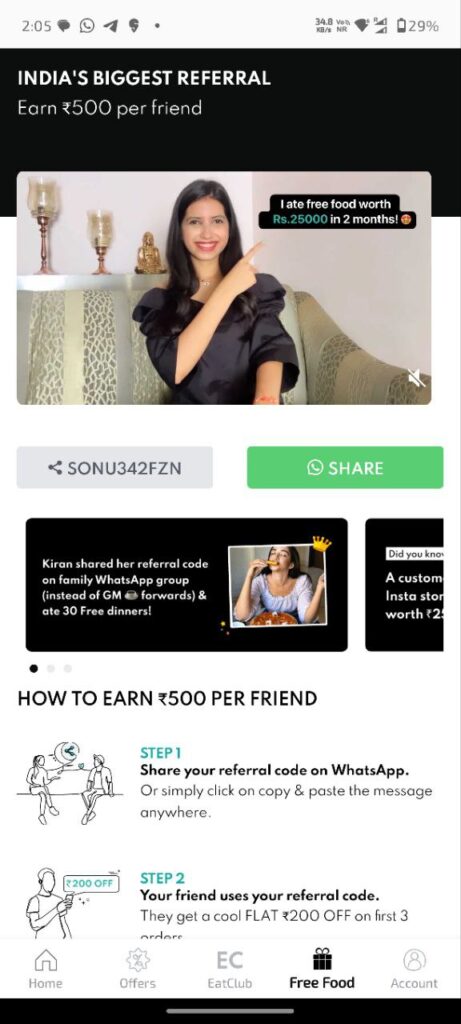Screen dimensions: 461x1024
Task: Tap the ₹200 OFF Step 2 illustration
Action: pyautogui.click(x=70, y=903)
